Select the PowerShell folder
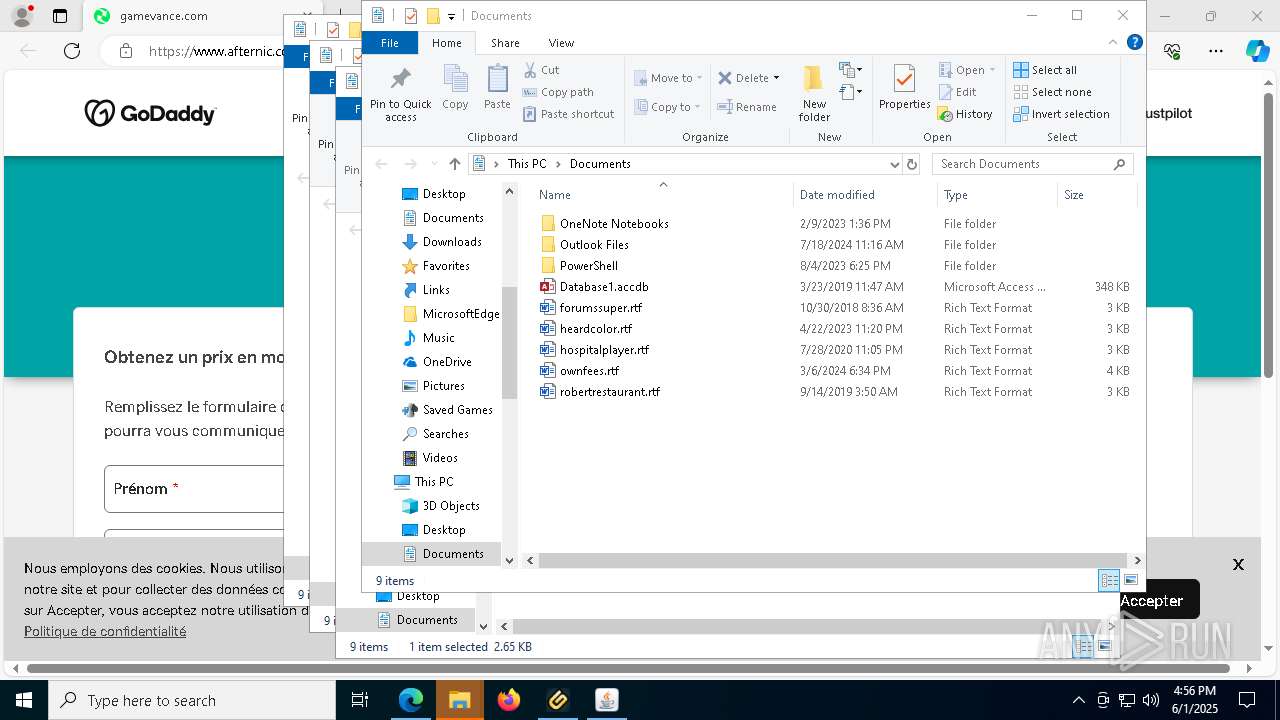The width and height of the screenshot is (1280, 720). pos(589,266)
